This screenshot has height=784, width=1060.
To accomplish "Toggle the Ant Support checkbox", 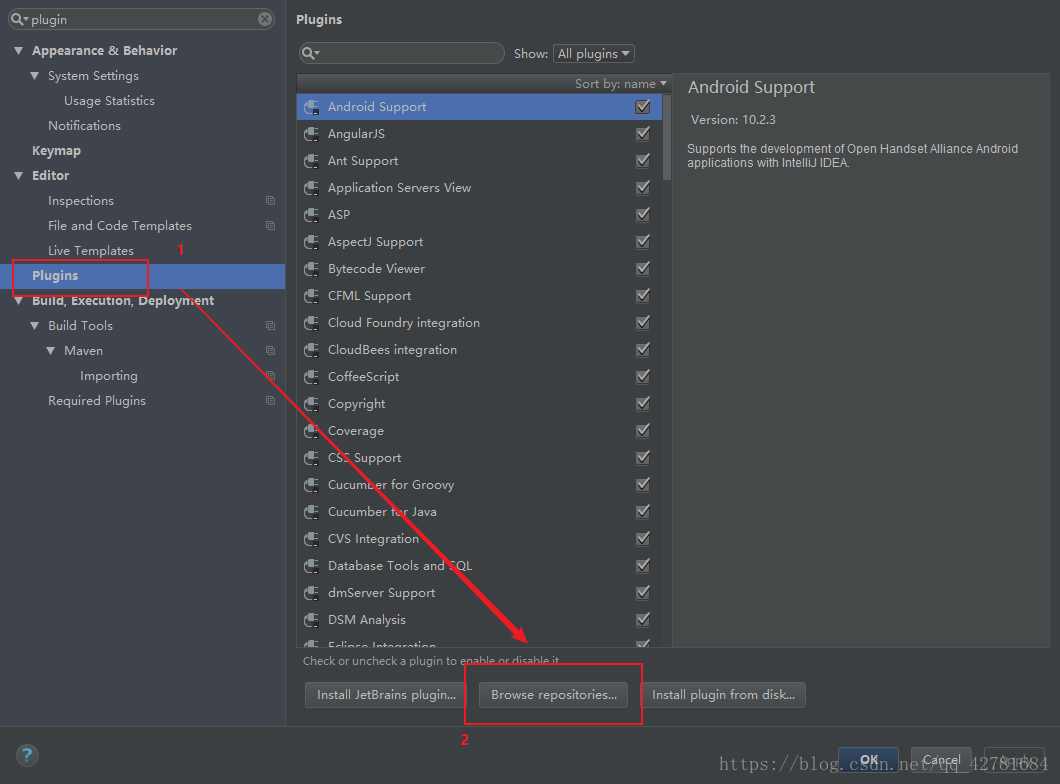I will (643, 161).
